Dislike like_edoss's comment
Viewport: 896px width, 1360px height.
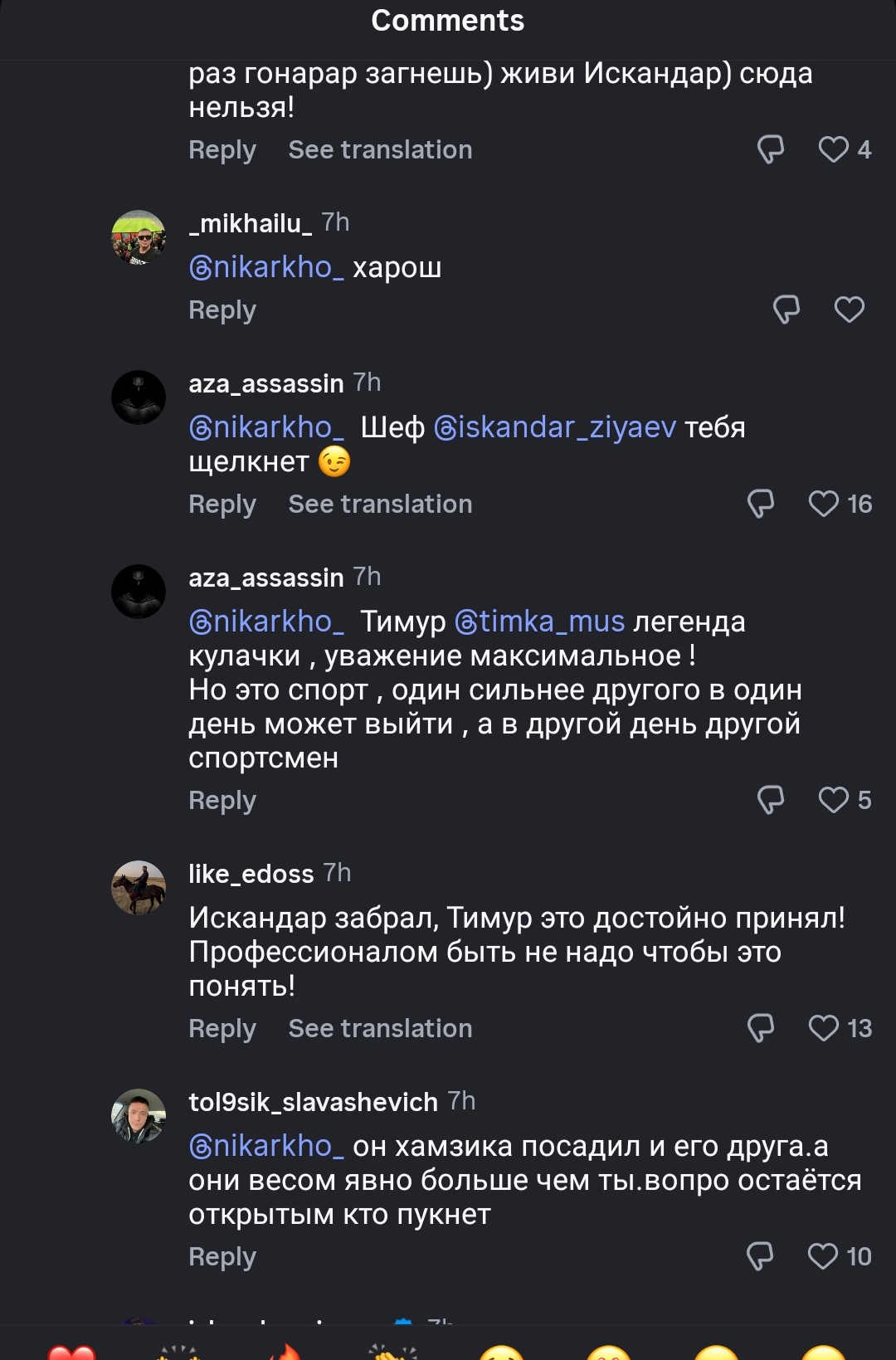761,1028
